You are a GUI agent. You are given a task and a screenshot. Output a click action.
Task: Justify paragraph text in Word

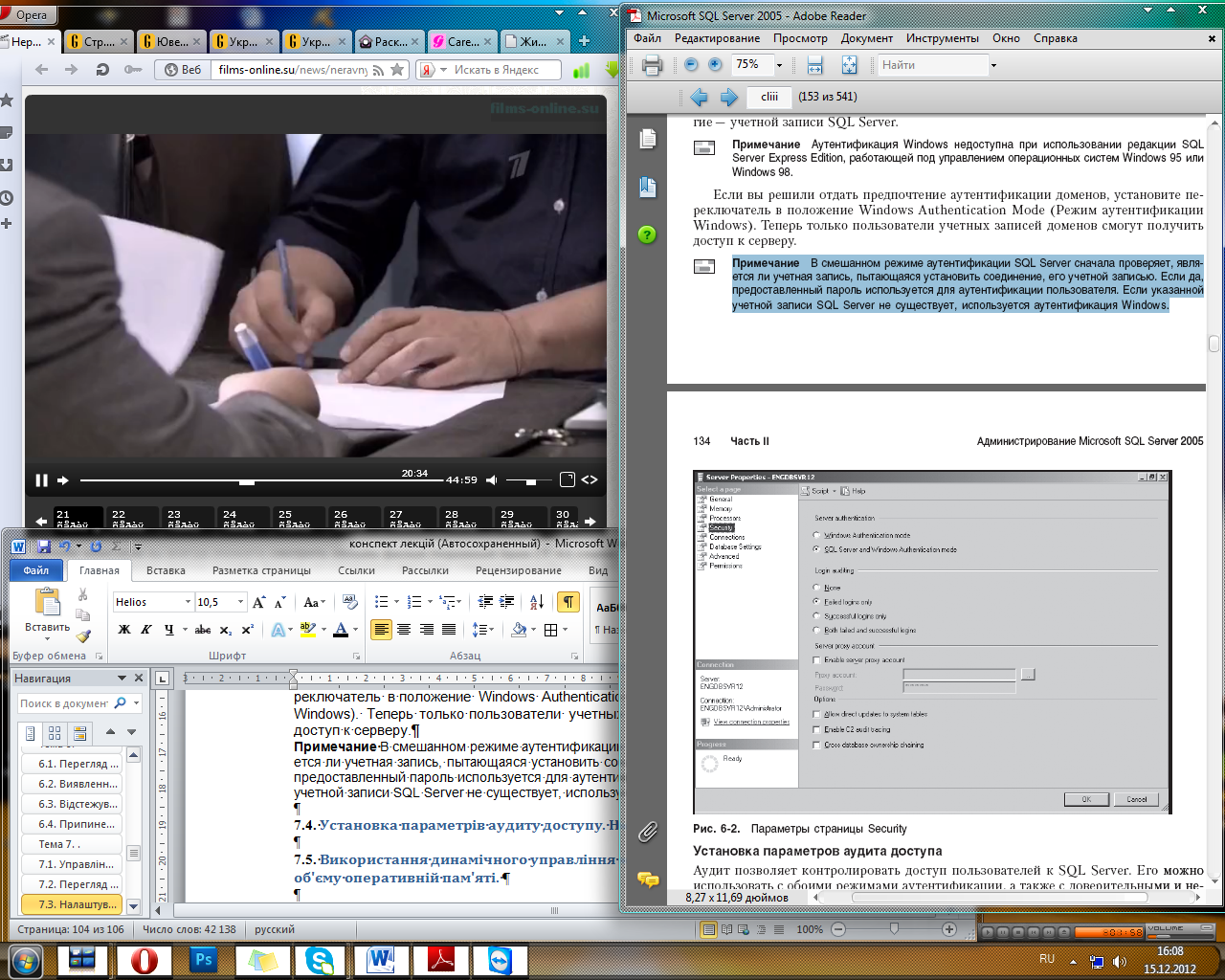tap(449, 630)
